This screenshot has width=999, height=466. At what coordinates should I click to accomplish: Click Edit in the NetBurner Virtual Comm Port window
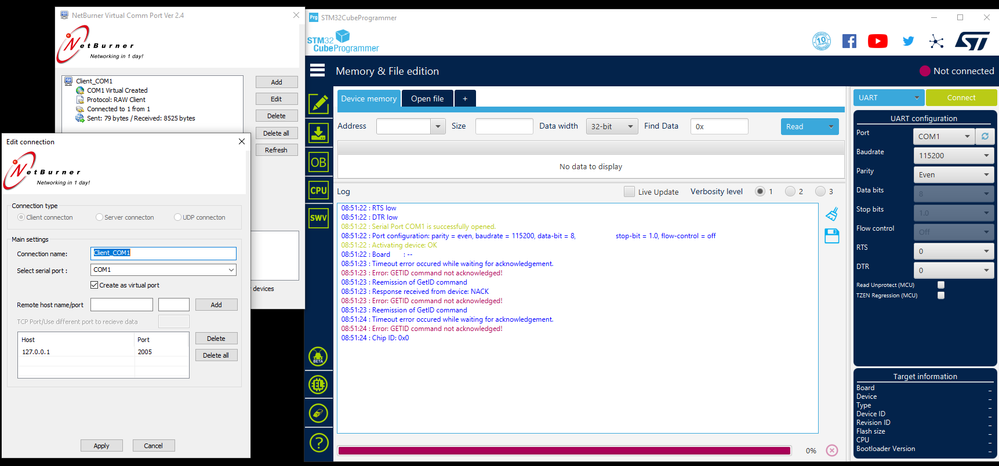coord(277,99)
